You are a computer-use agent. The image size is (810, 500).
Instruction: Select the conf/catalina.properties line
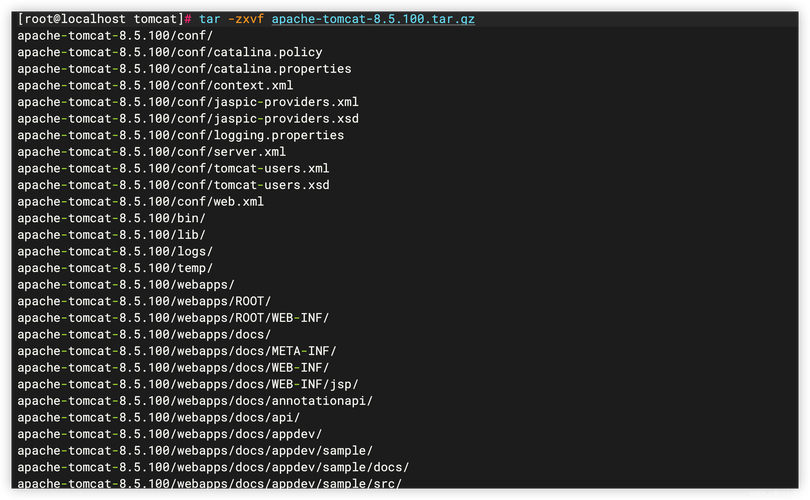coord(184,69)
